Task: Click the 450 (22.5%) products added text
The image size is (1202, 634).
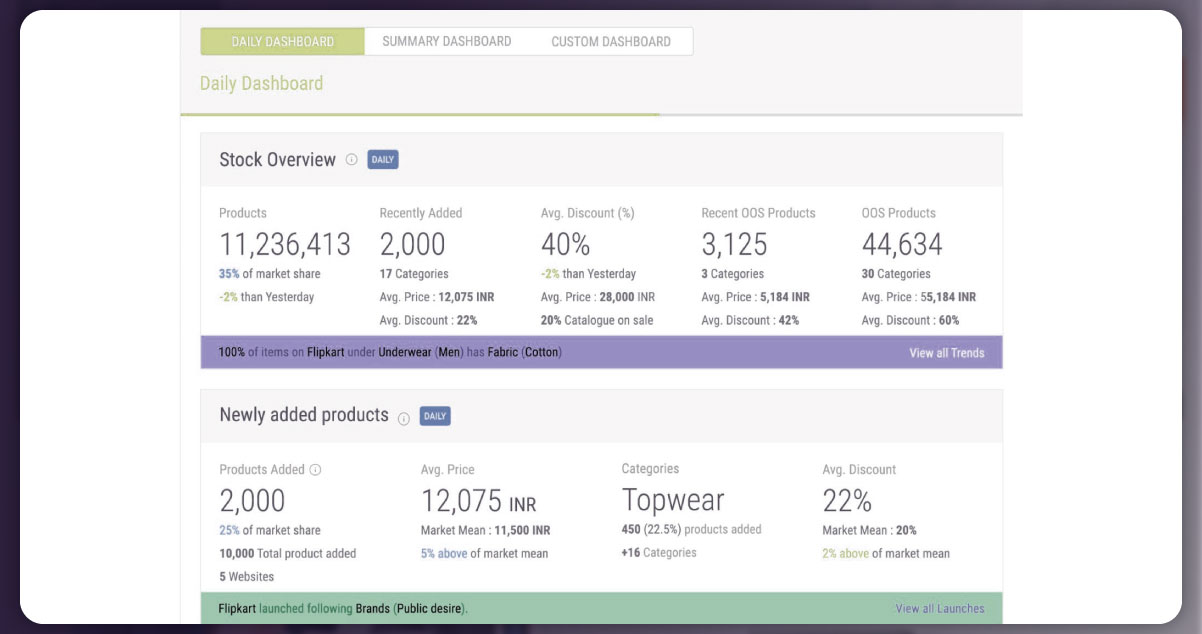Action: click(x=692, y=530)
